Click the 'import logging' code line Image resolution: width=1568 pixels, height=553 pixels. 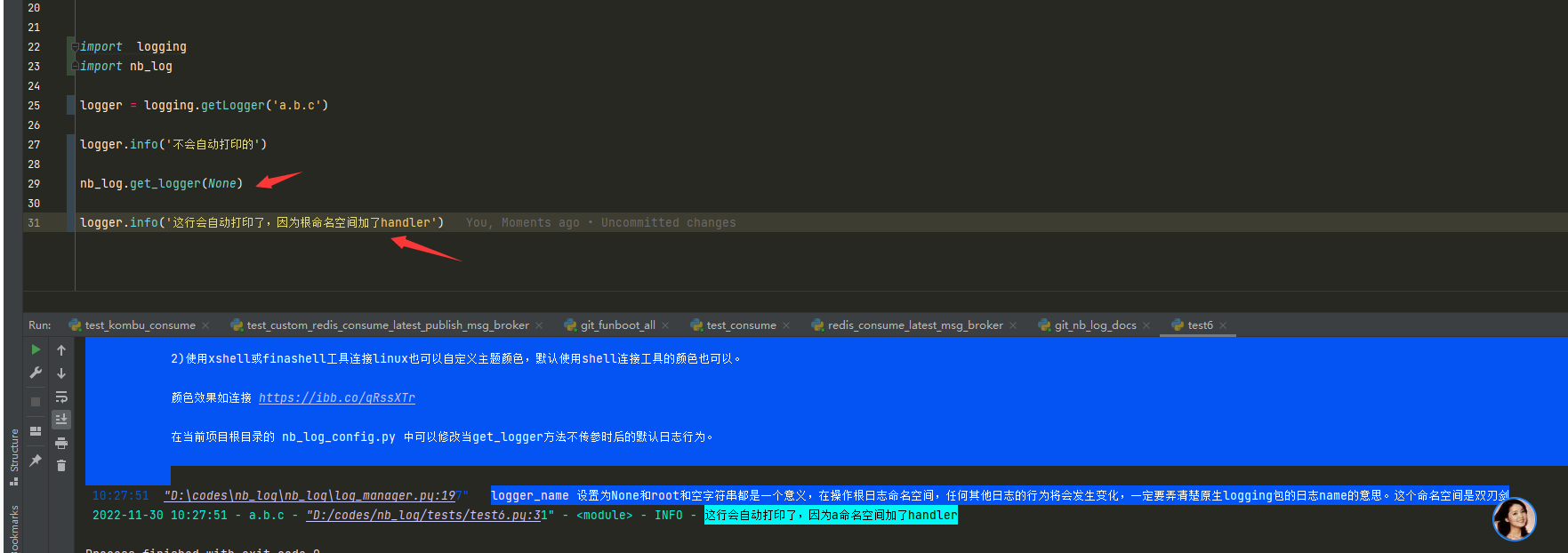(x=133, y=46)
